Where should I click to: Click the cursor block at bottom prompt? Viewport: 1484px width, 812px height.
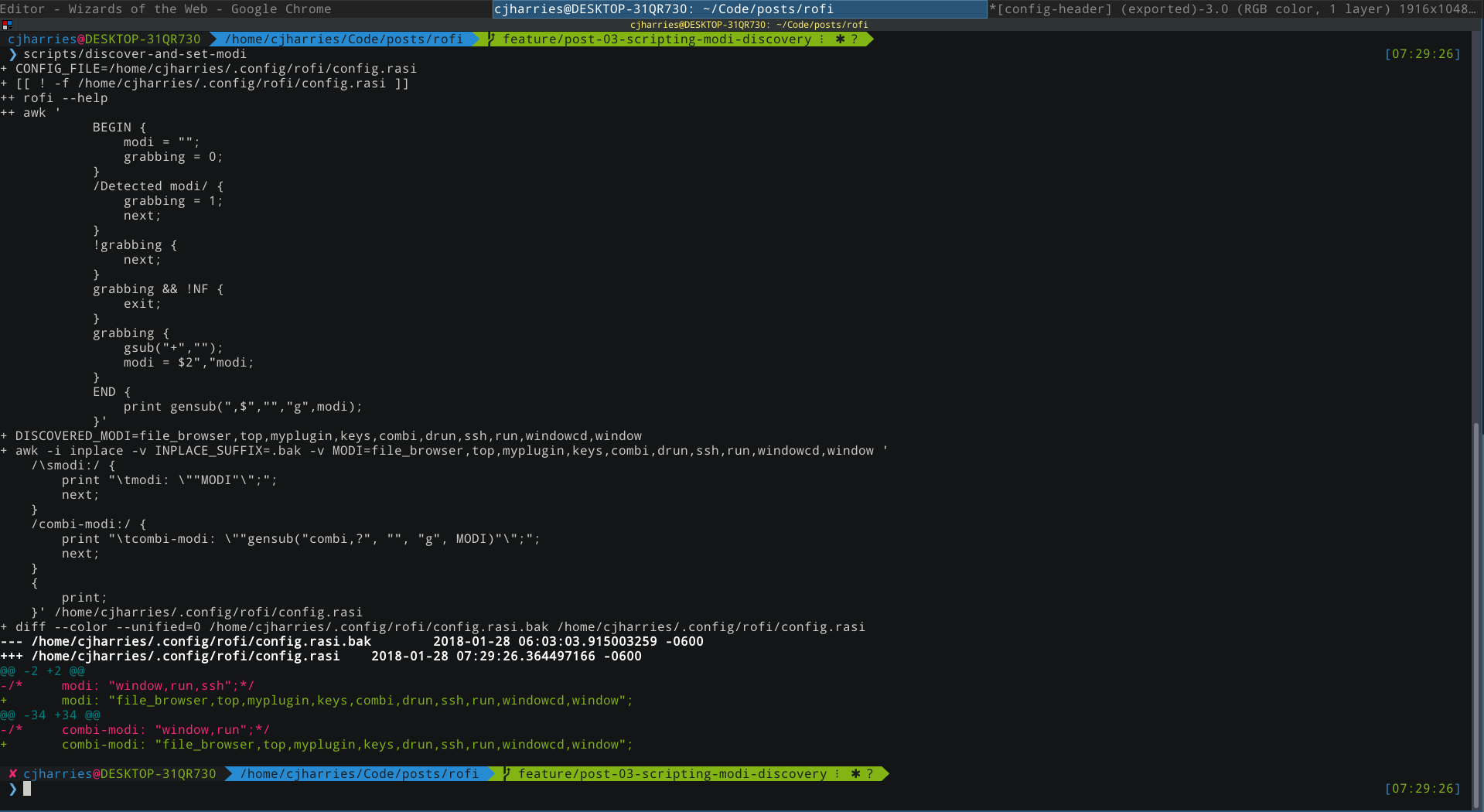[27, 789]
